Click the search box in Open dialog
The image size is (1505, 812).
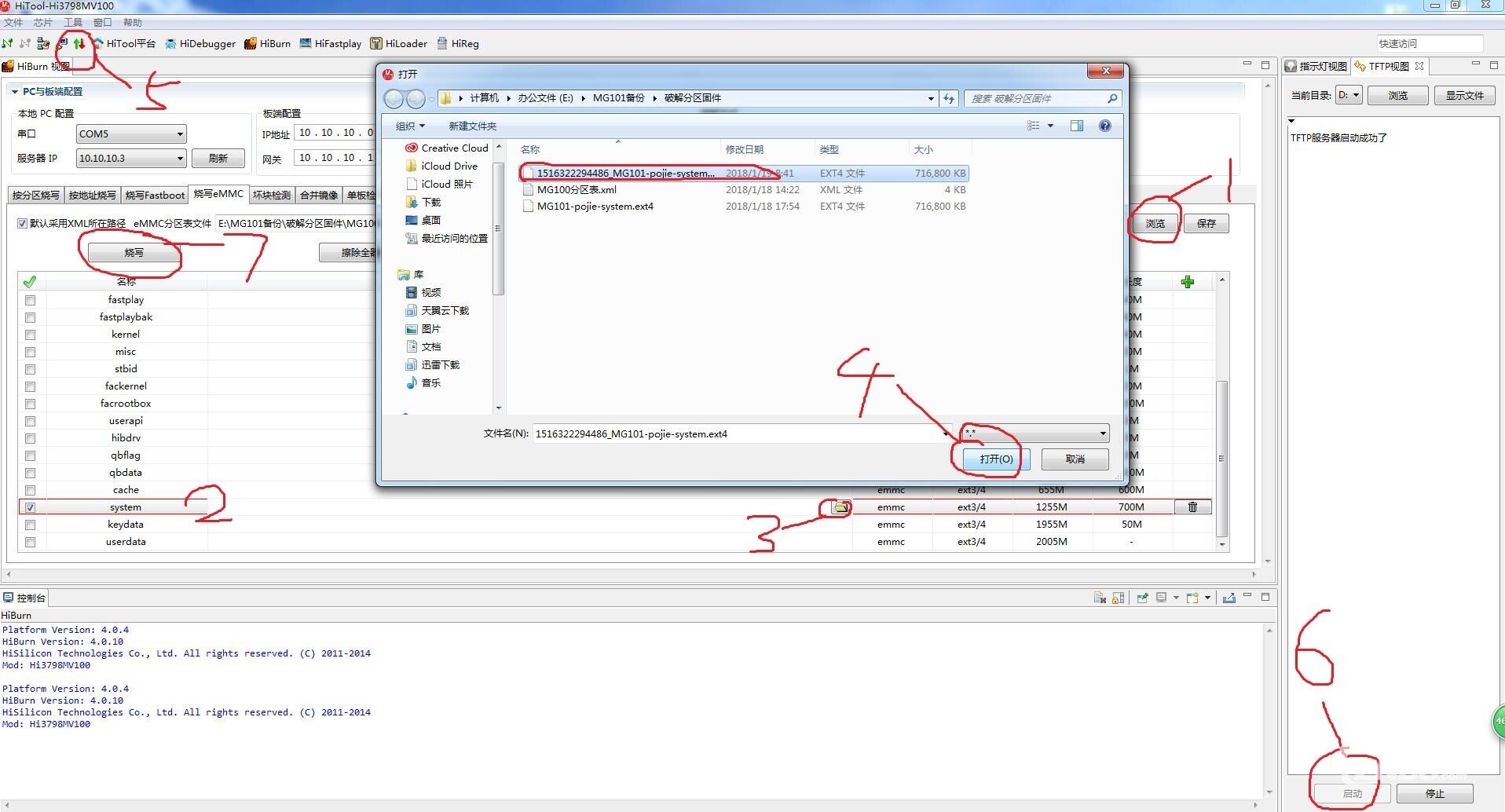pos(1042,98)
